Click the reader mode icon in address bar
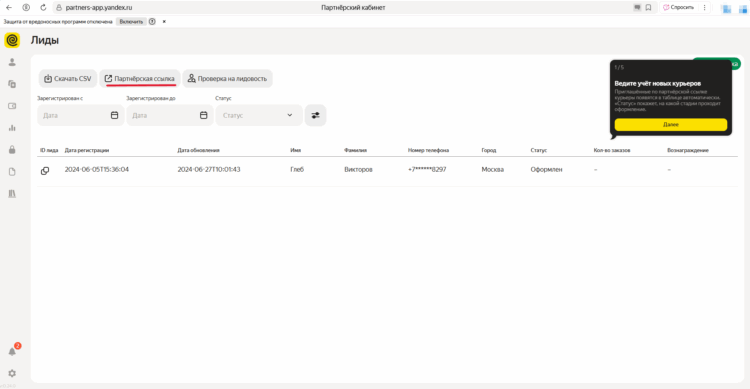This screenshot has width=750, height=389. pyautogui.click(x=637, y=8)
